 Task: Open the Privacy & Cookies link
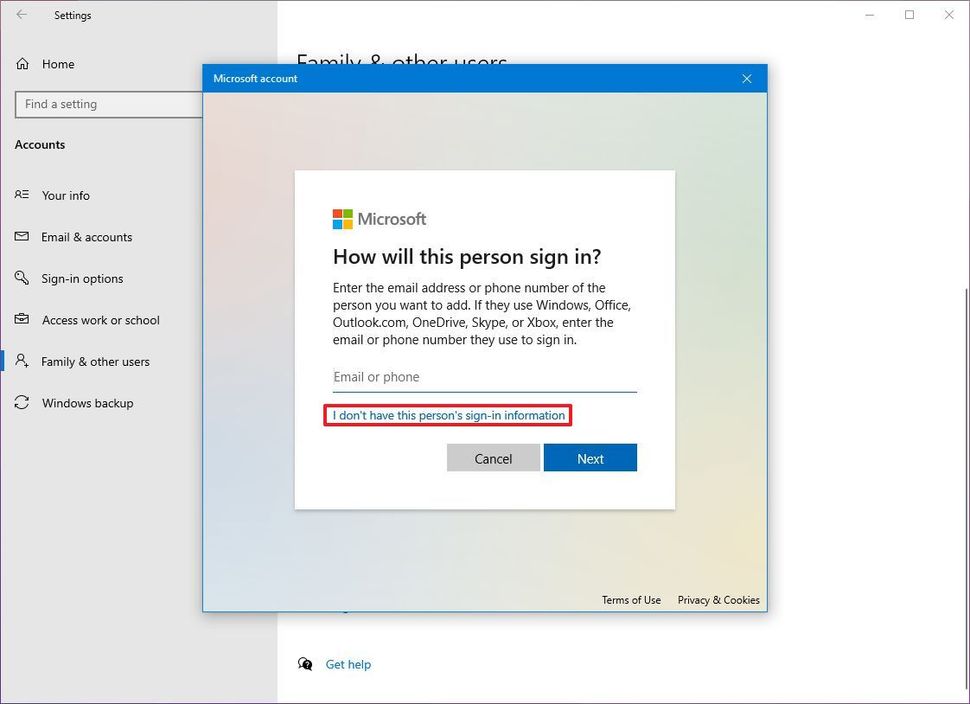(718, 600)
